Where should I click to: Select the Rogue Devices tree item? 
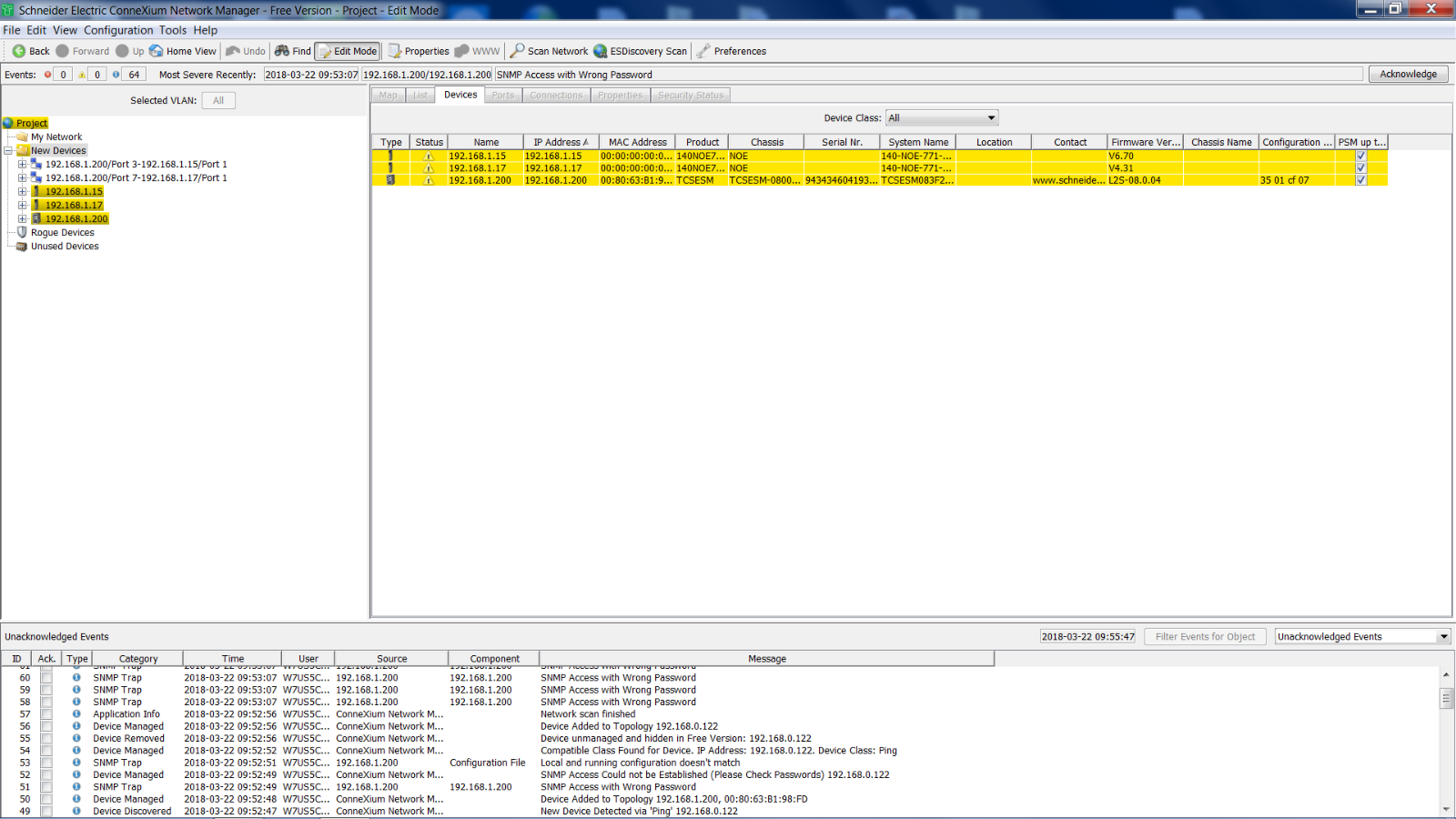coord(63,233)
